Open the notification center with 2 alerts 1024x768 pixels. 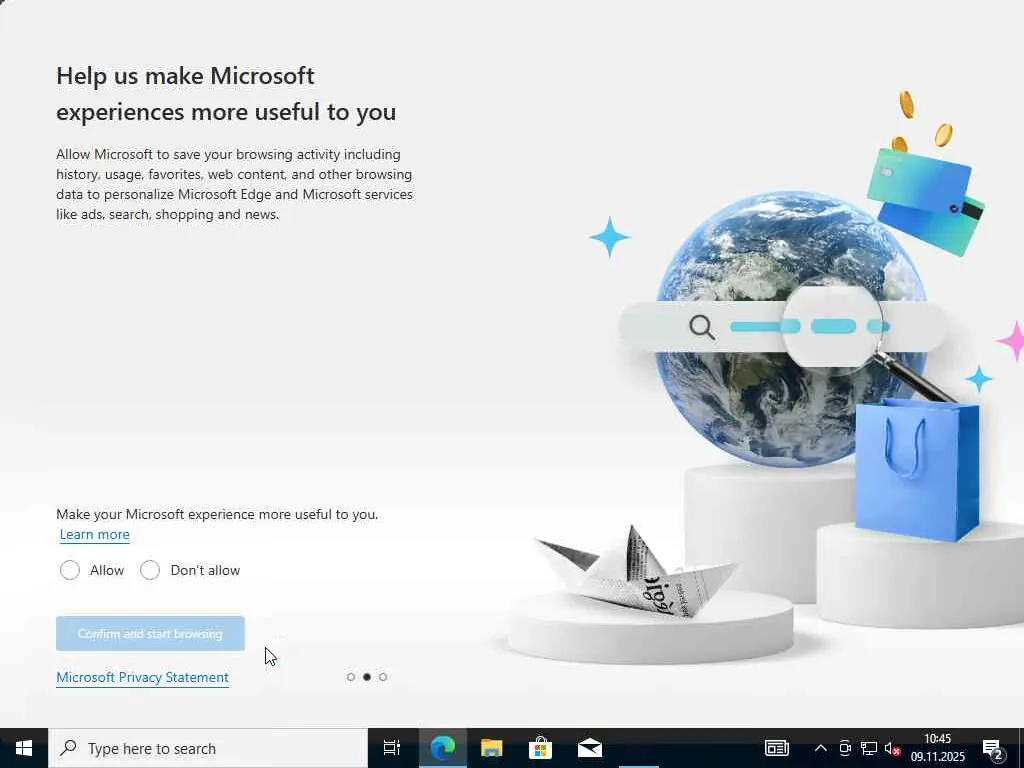(993, 748)
